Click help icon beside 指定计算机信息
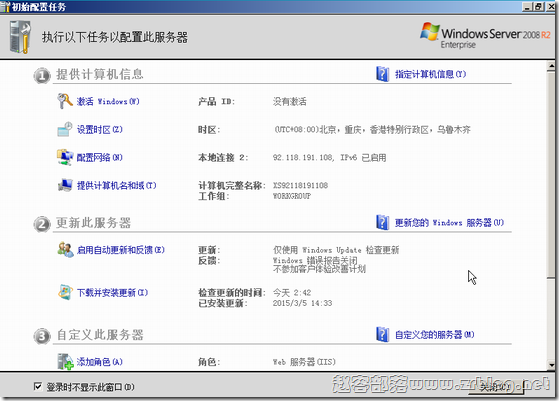This screenshot has height=401, width=559. click(383, 74)
